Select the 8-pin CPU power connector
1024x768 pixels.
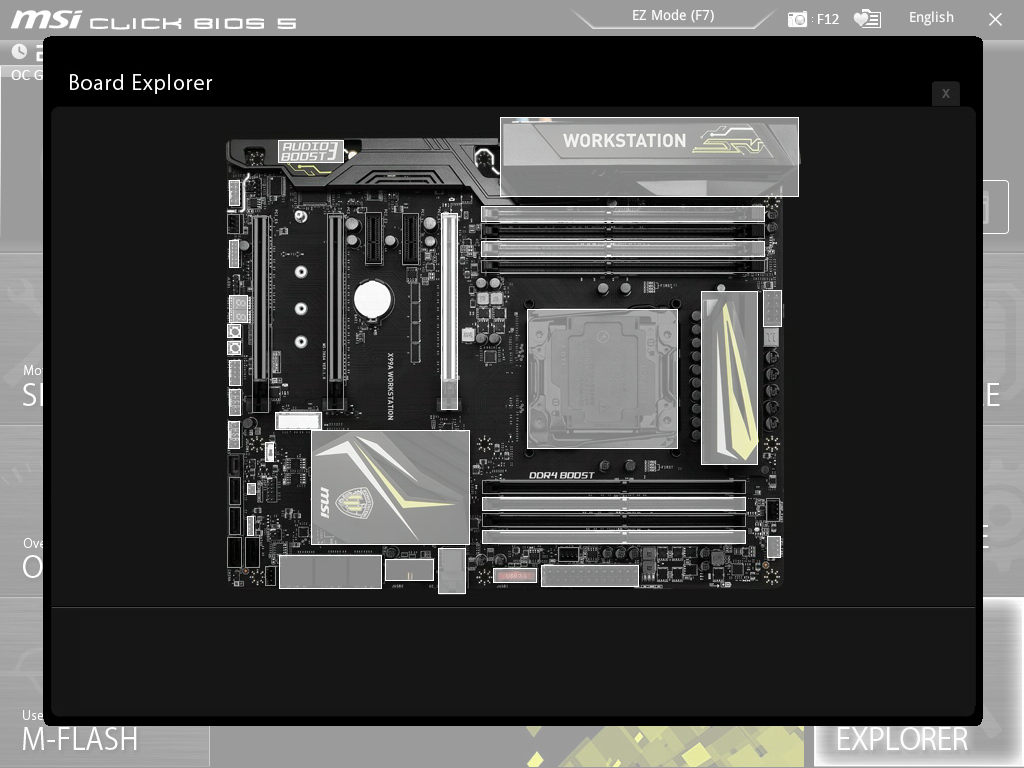(772, 308)
